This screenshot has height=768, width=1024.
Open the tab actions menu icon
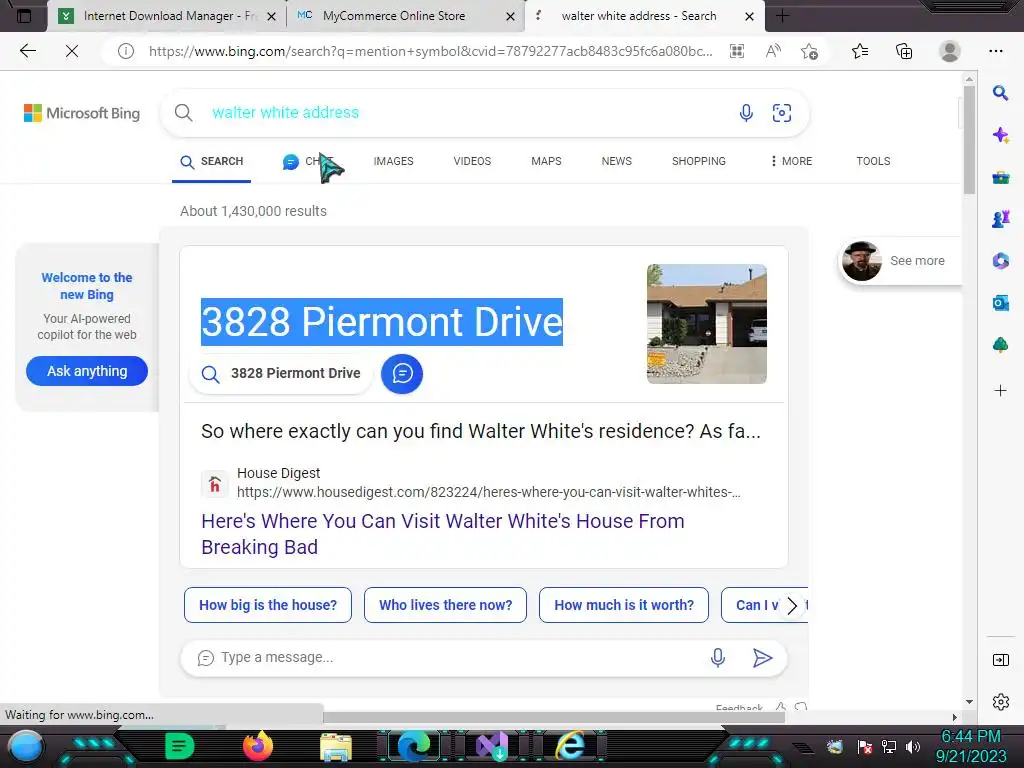[24, 16]
